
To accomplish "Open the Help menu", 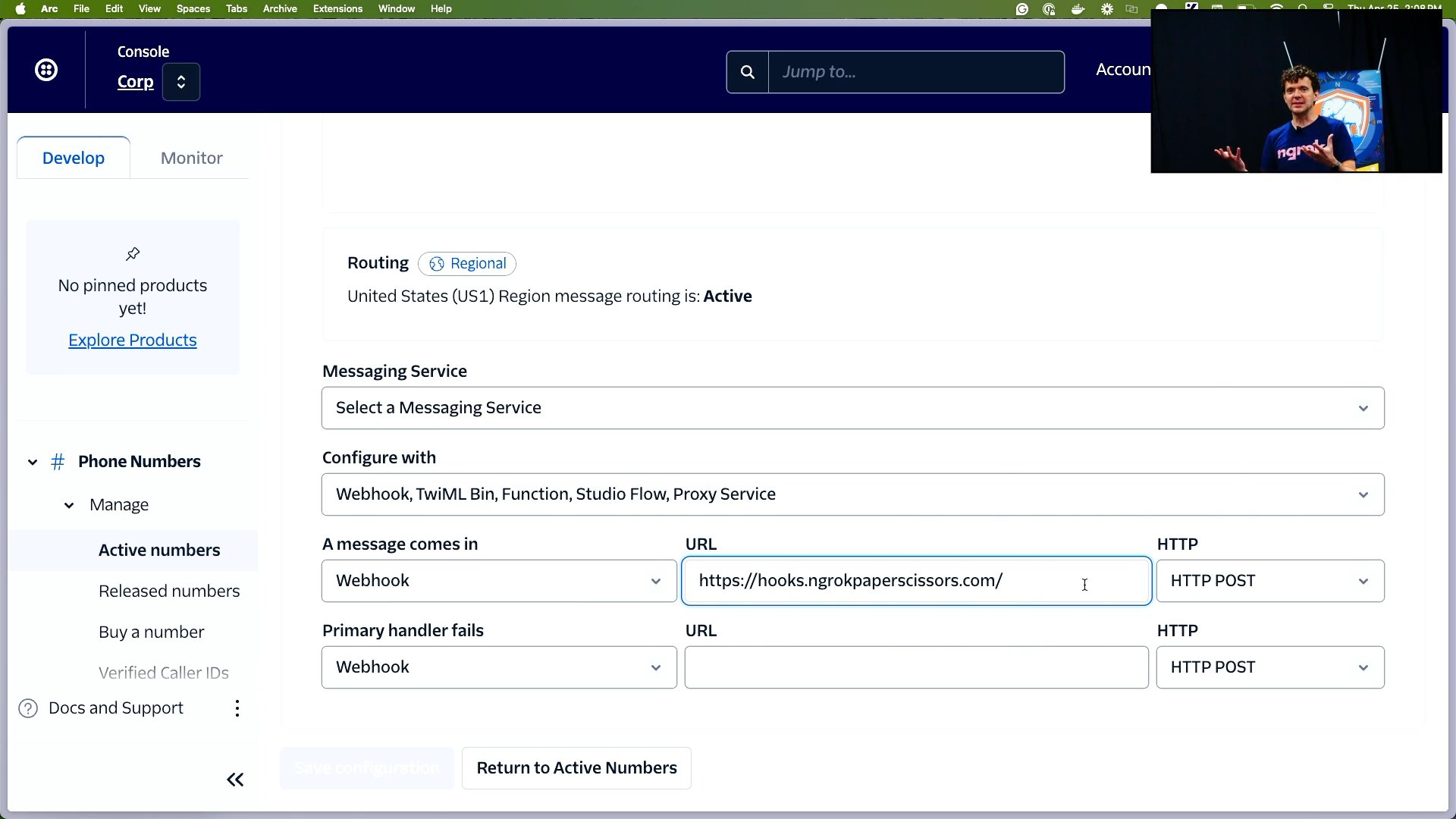I will (x=441, y=9).
